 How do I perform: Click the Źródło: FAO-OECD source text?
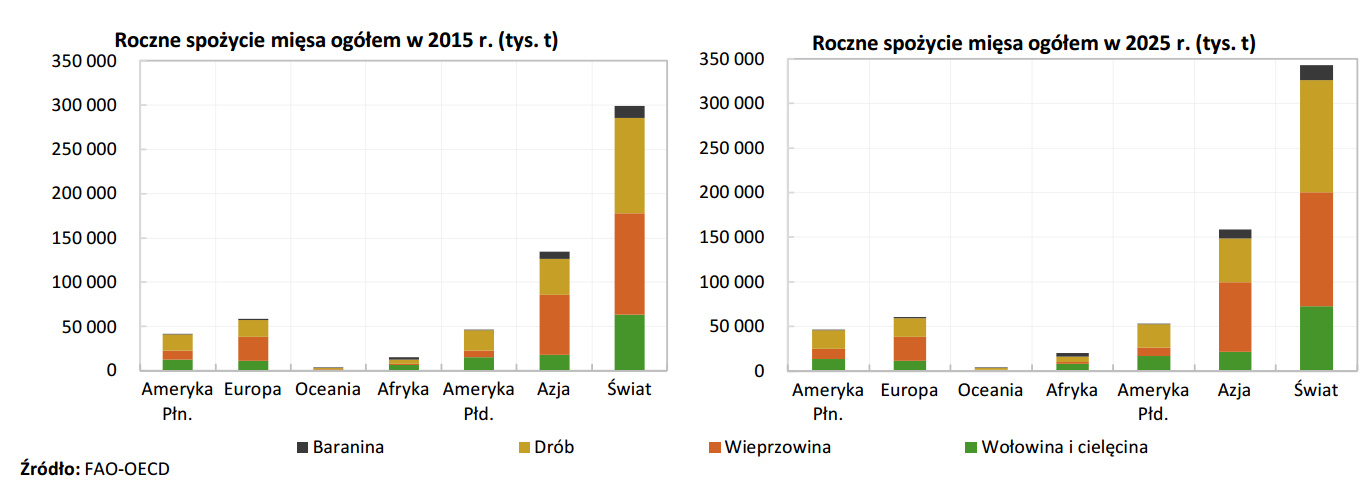tap(88, 468)
